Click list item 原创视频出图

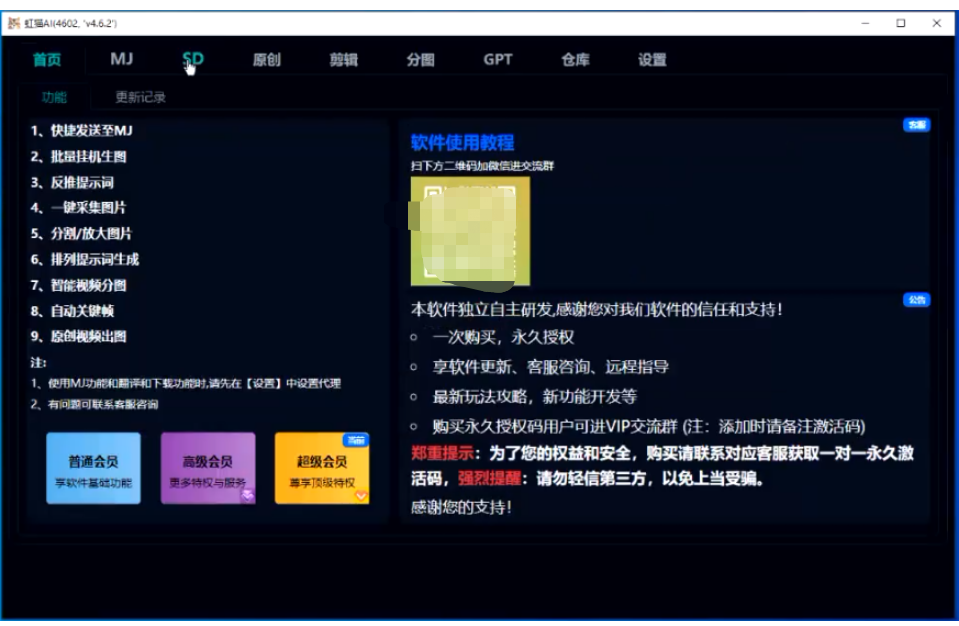(x=79, y=336)
